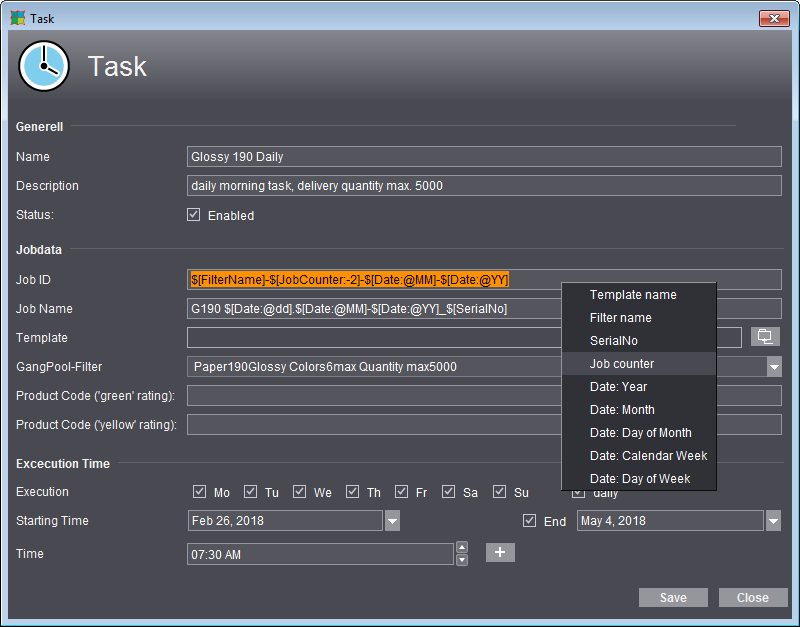Click the Template browse icon button
800x627 pixels.
[765, 337]
